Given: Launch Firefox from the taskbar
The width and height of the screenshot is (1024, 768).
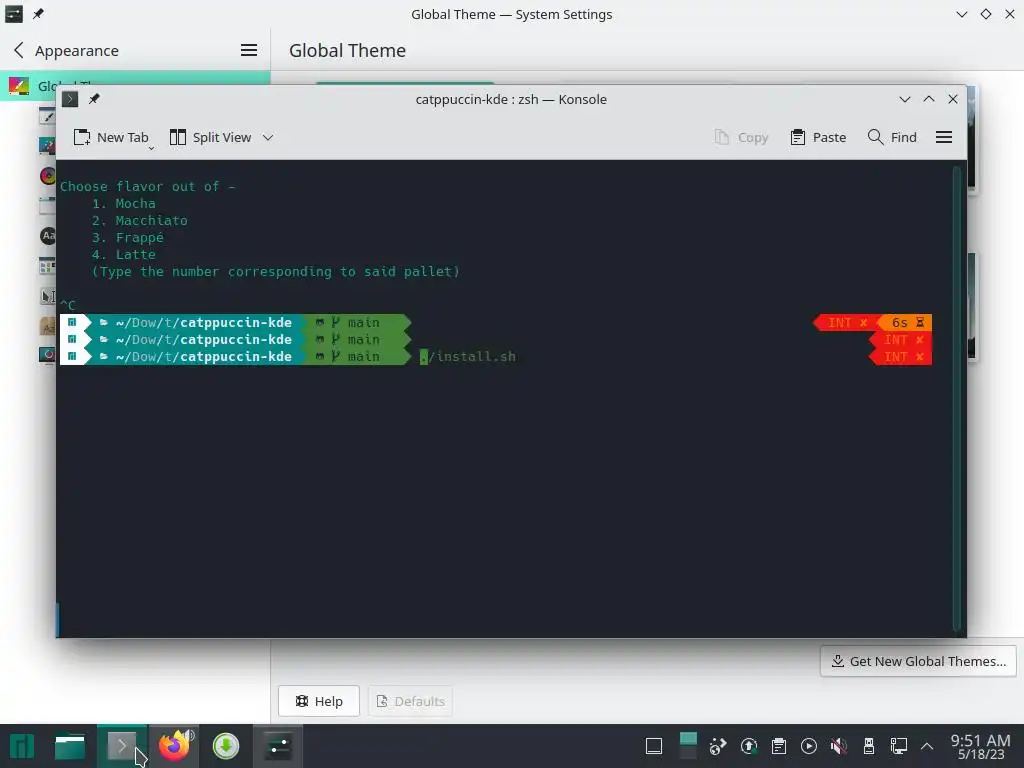Looking at the screenshot, I should click(x=174, y=746).
